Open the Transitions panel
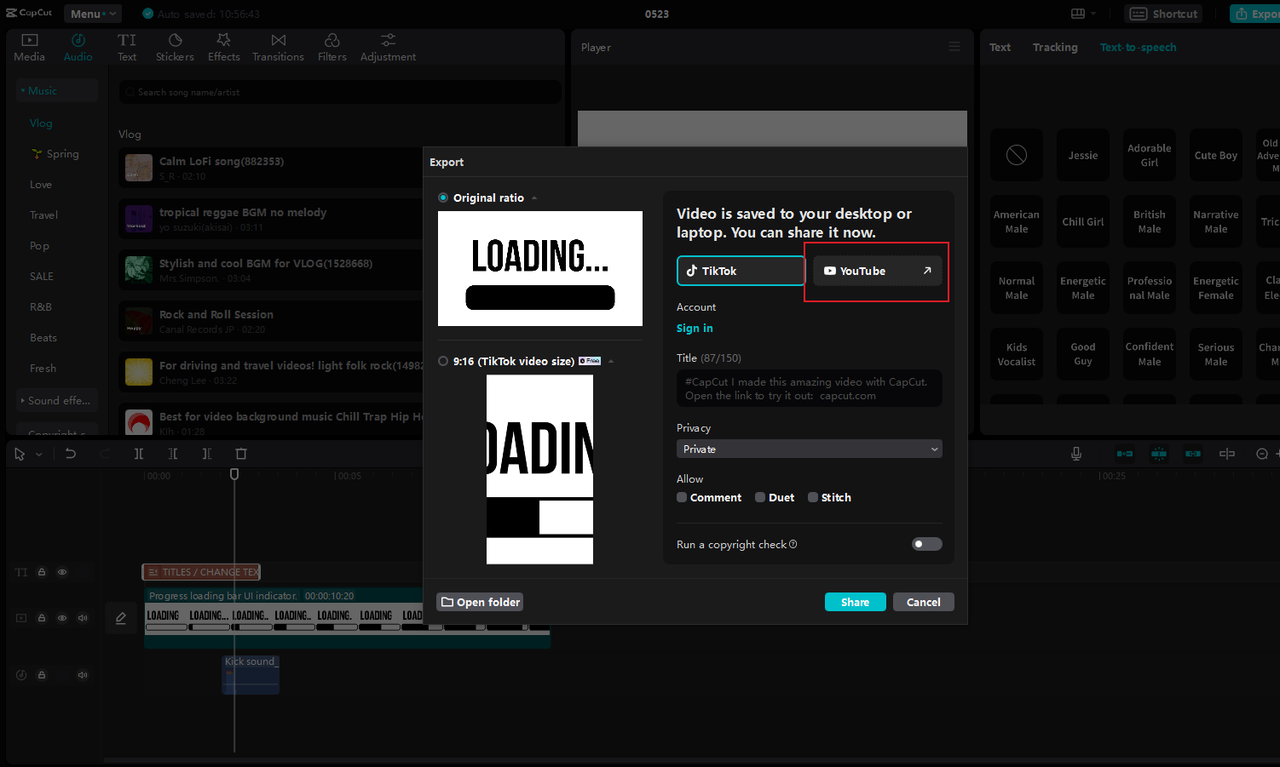1280x767 pixels. coord(277,46)
